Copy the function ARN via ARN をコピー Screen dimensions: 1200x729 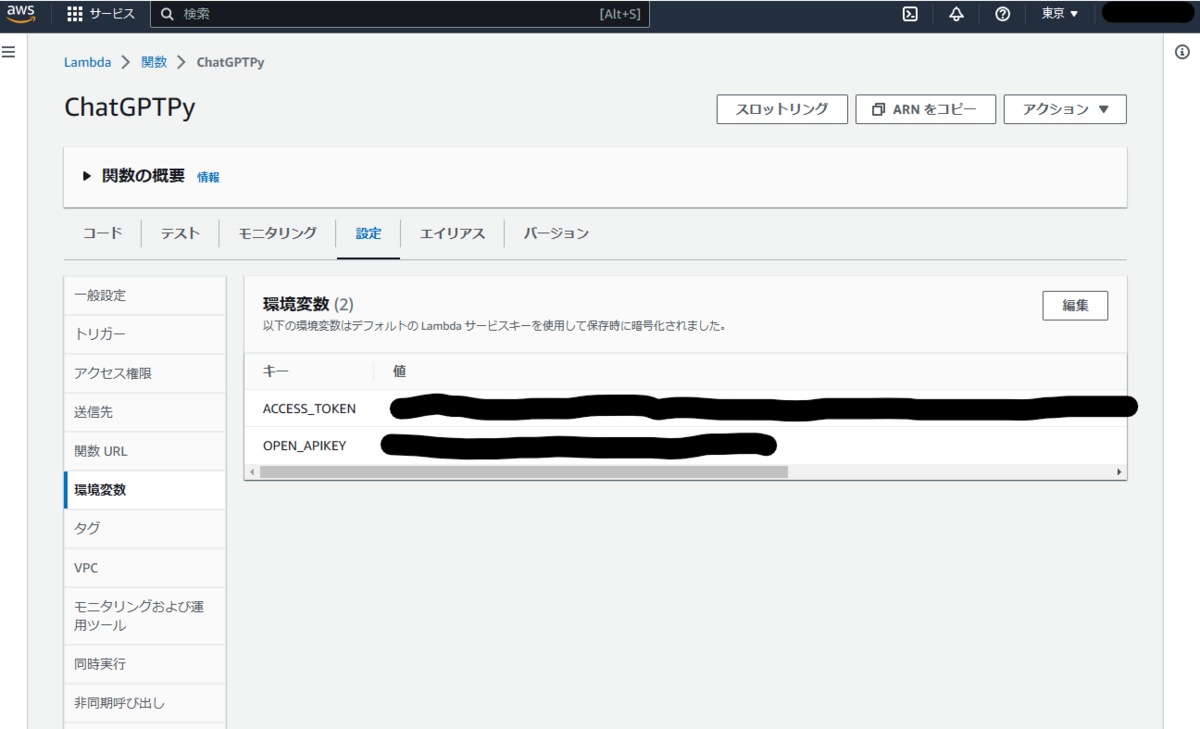(x=925, y=109)
